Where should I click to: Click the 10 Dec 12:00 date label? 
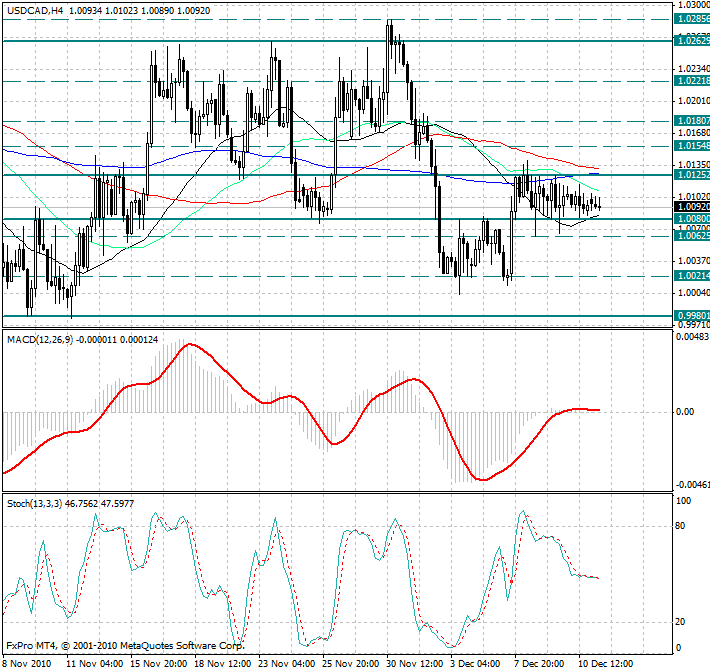point(607,663)
